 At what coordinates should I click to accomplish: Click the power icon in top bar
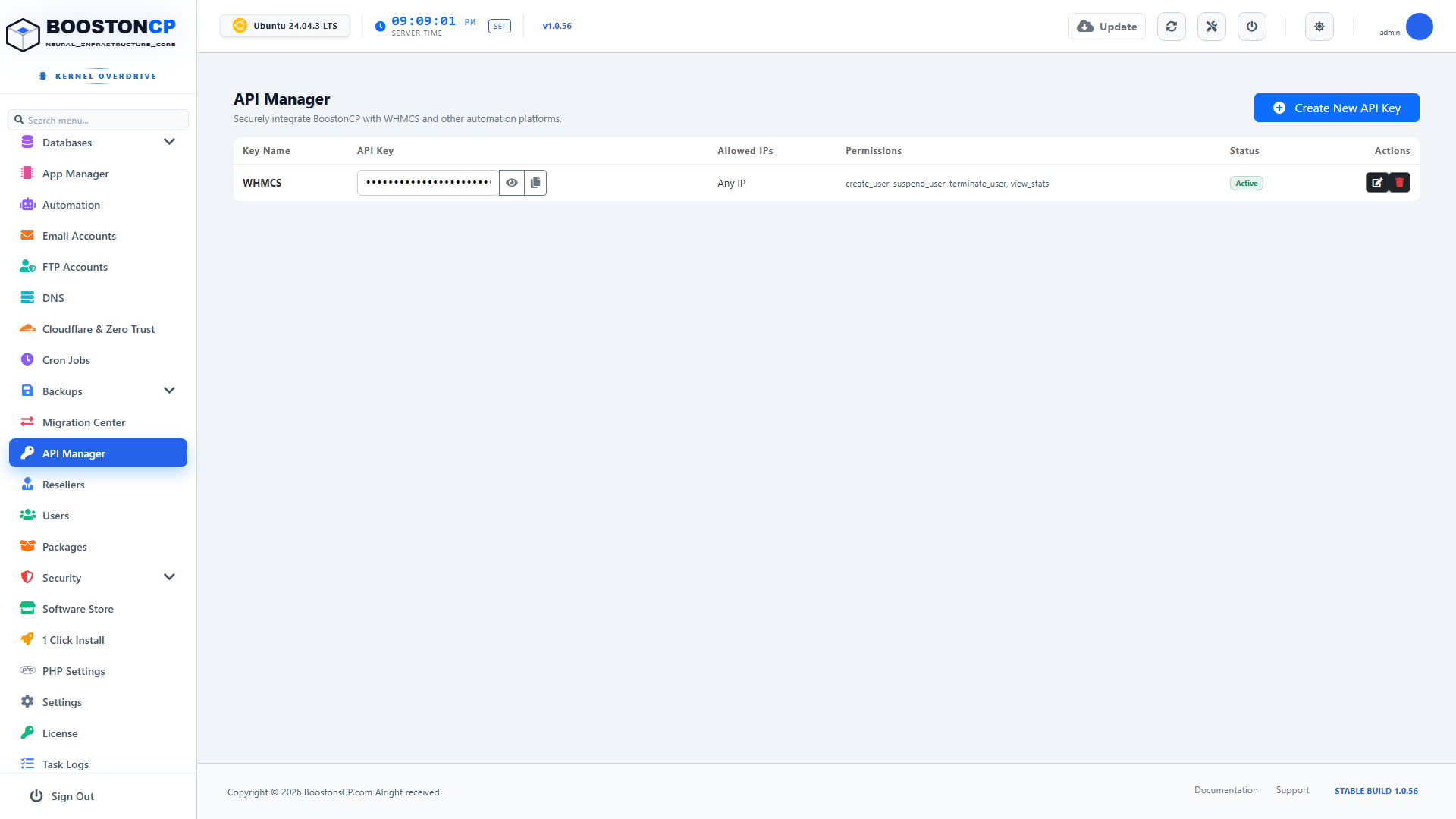[1252, 27]
